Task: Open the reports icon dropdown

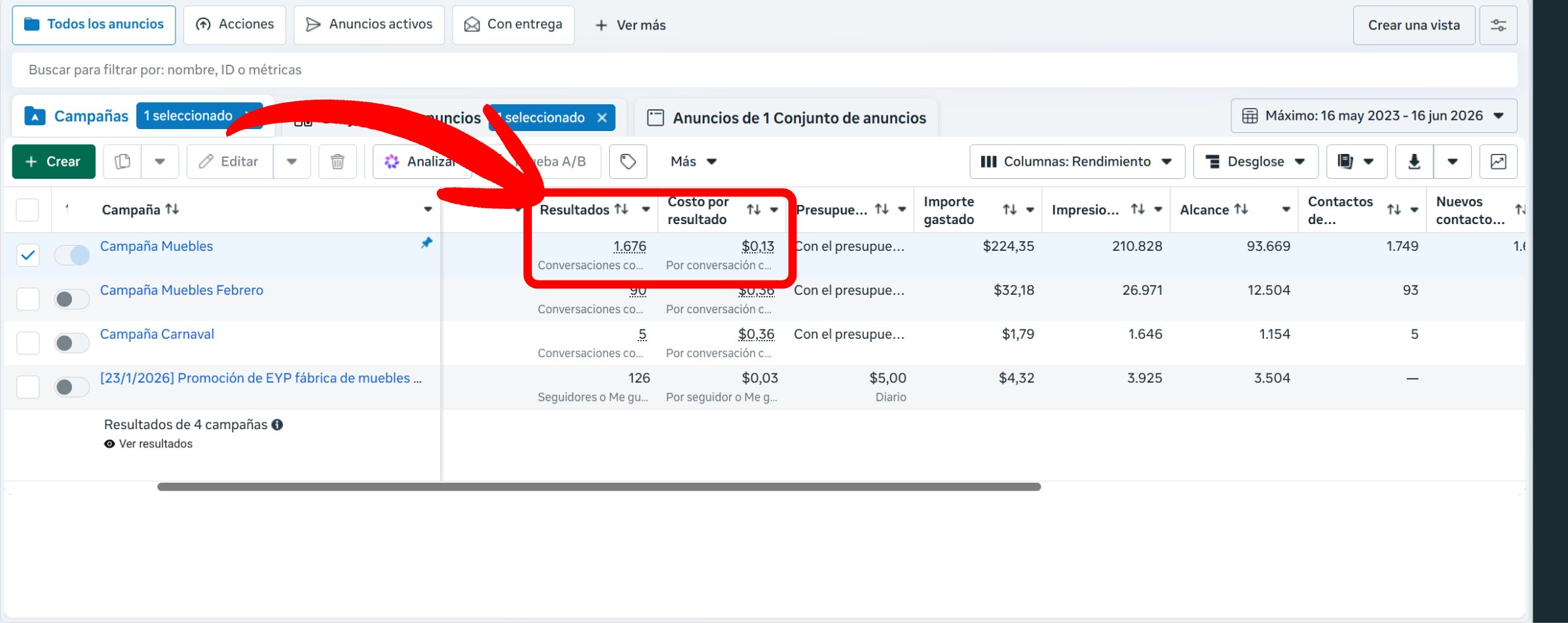Action: pyautogui.click(x=1356, y=161)
